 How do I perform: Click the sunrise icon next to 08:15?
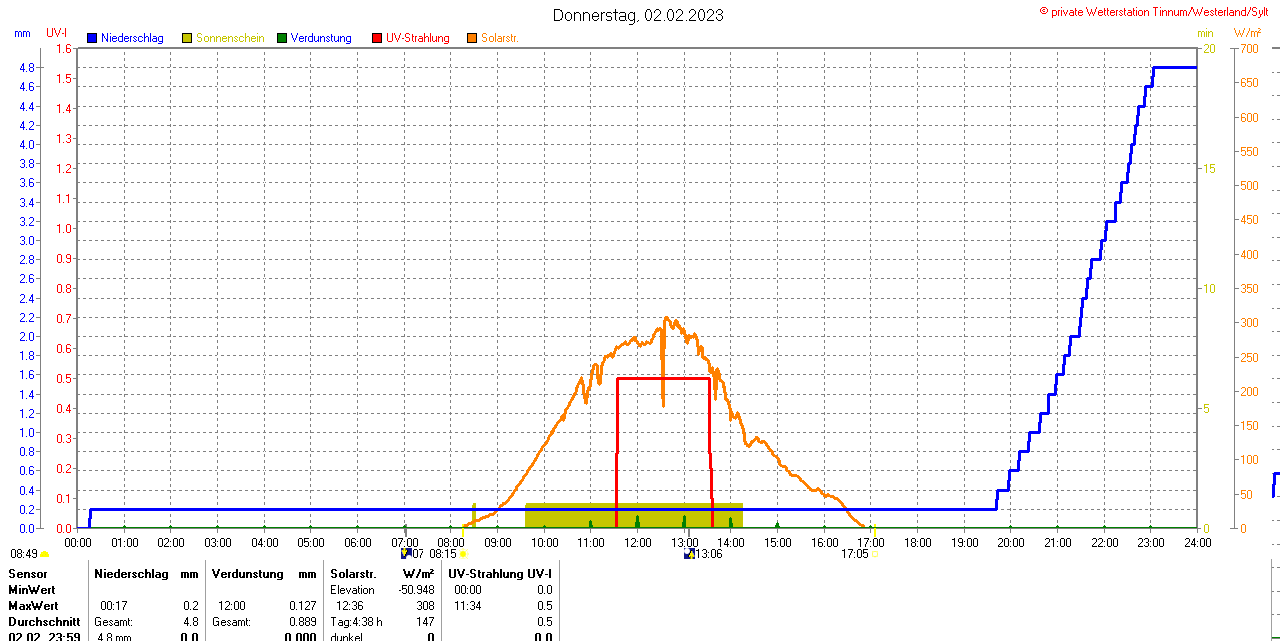point(463,554)
